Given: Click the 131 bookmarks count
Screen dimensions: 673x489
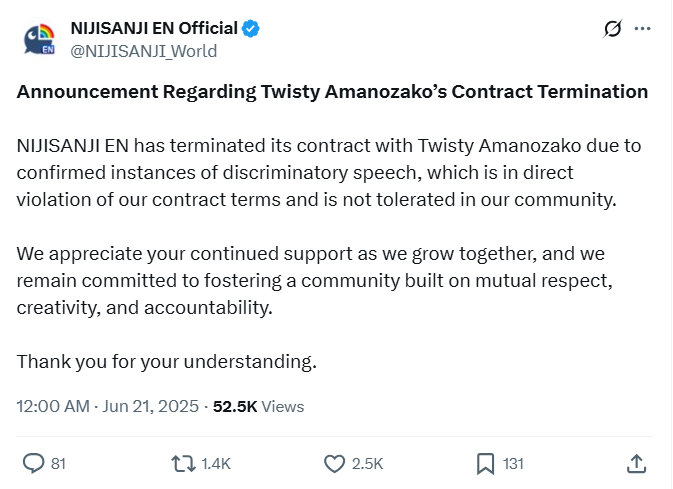Looking at the screenshot, I should (513, 464).
